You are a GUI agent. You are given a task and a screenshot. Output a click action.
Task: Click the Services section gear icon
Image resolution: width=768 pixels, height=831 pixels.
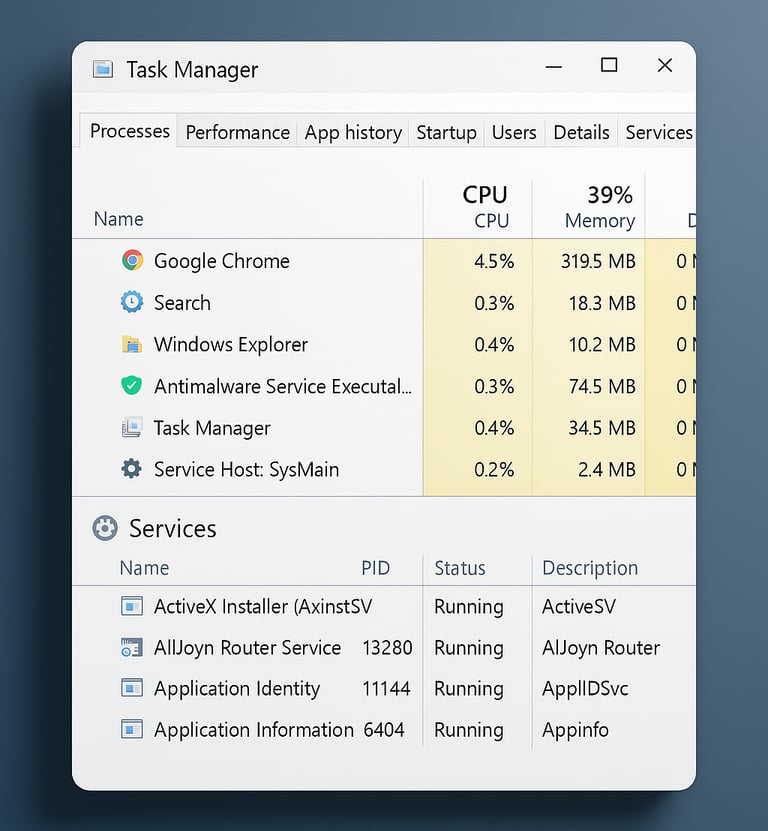tap(105, 528)
